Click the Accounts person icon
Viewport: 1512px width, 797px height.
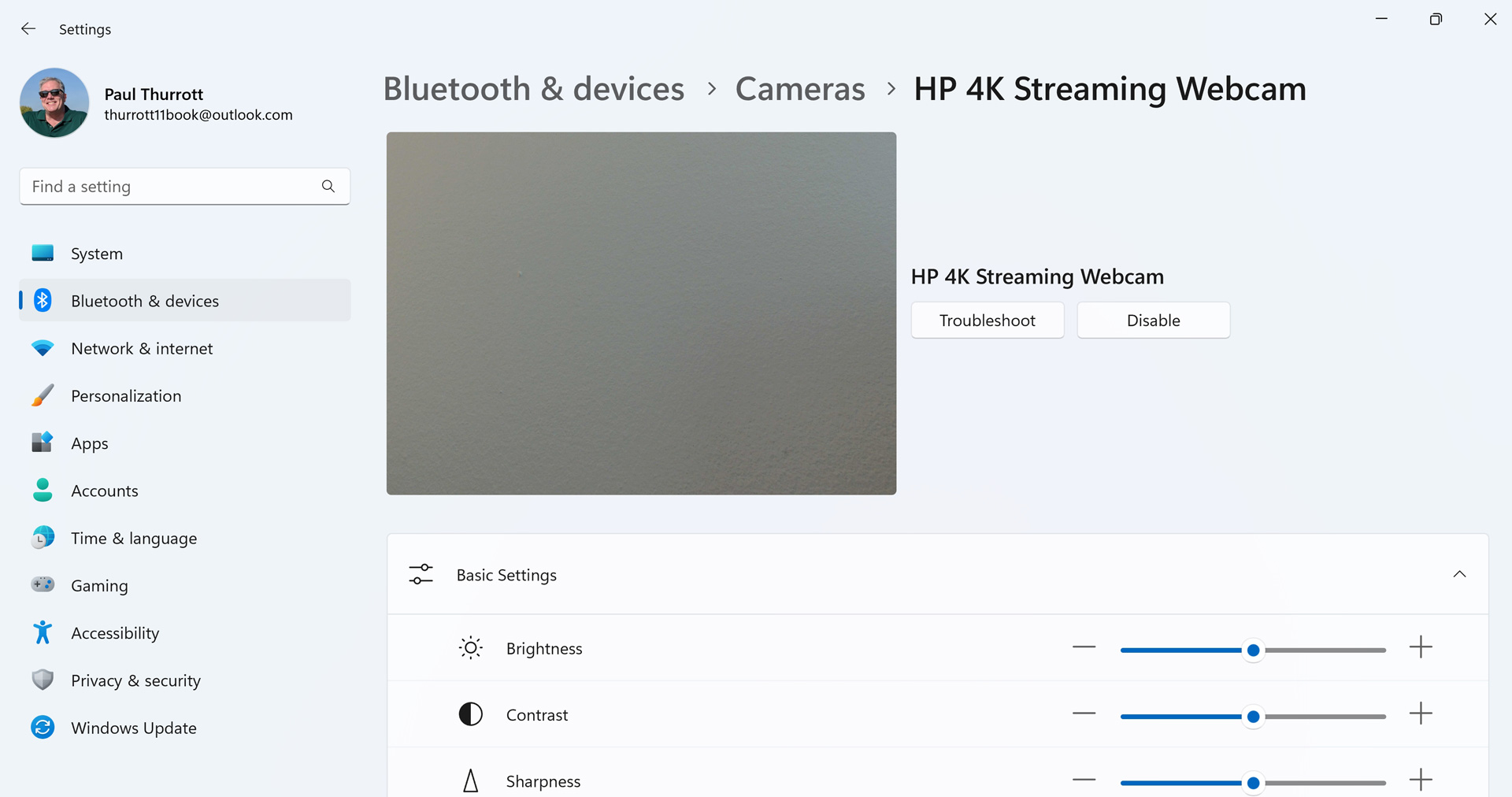point(43,490)
